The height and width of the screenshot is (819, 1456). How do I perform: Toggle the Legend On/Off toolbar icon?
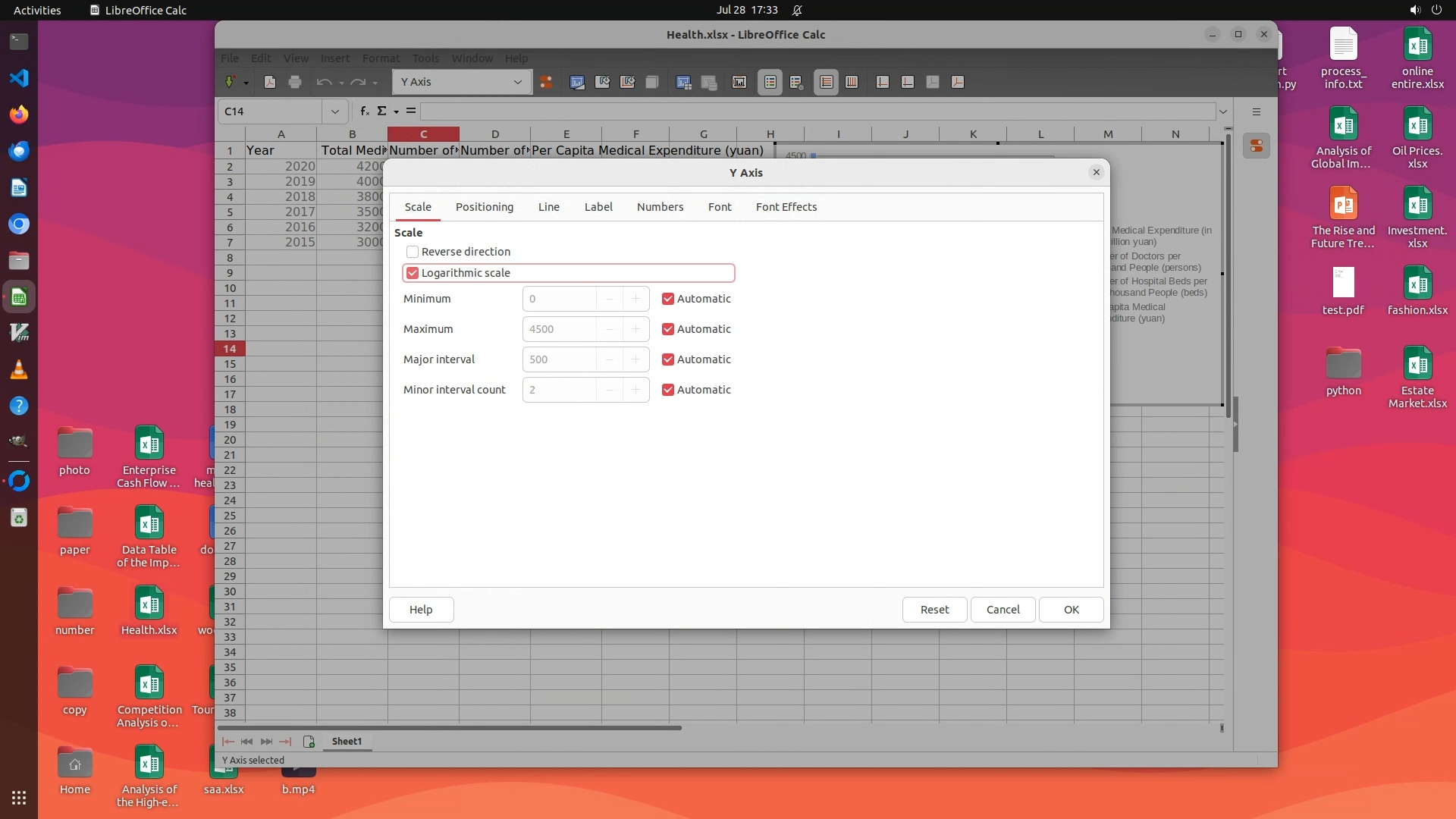(x=770, y=82)
